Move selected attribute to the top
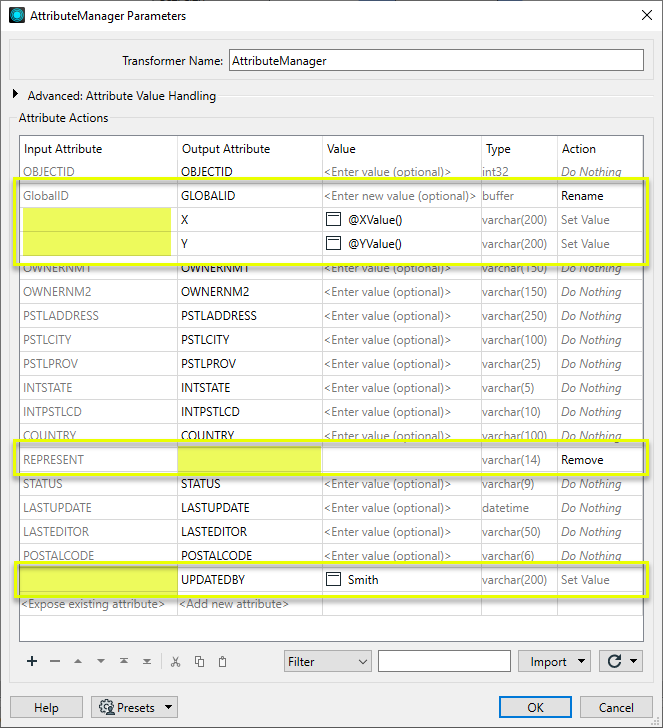The height and width of the screenshot is (728, 663). pyautogui.click(x=124, y=661)
